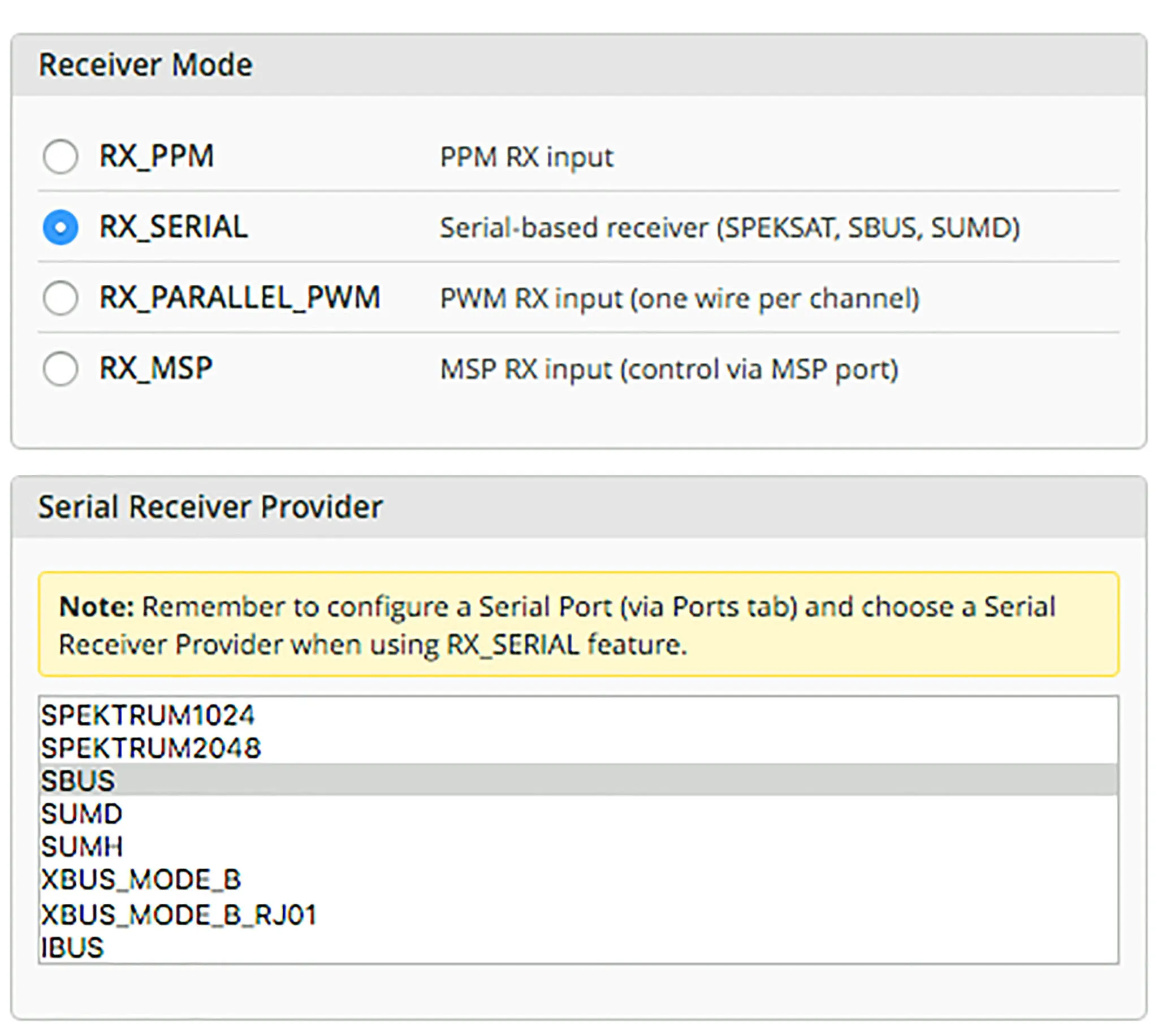1158x1036 pixels.
Task: Click the RX_PARALLEL_PWM label text
Action: [240, 297]
